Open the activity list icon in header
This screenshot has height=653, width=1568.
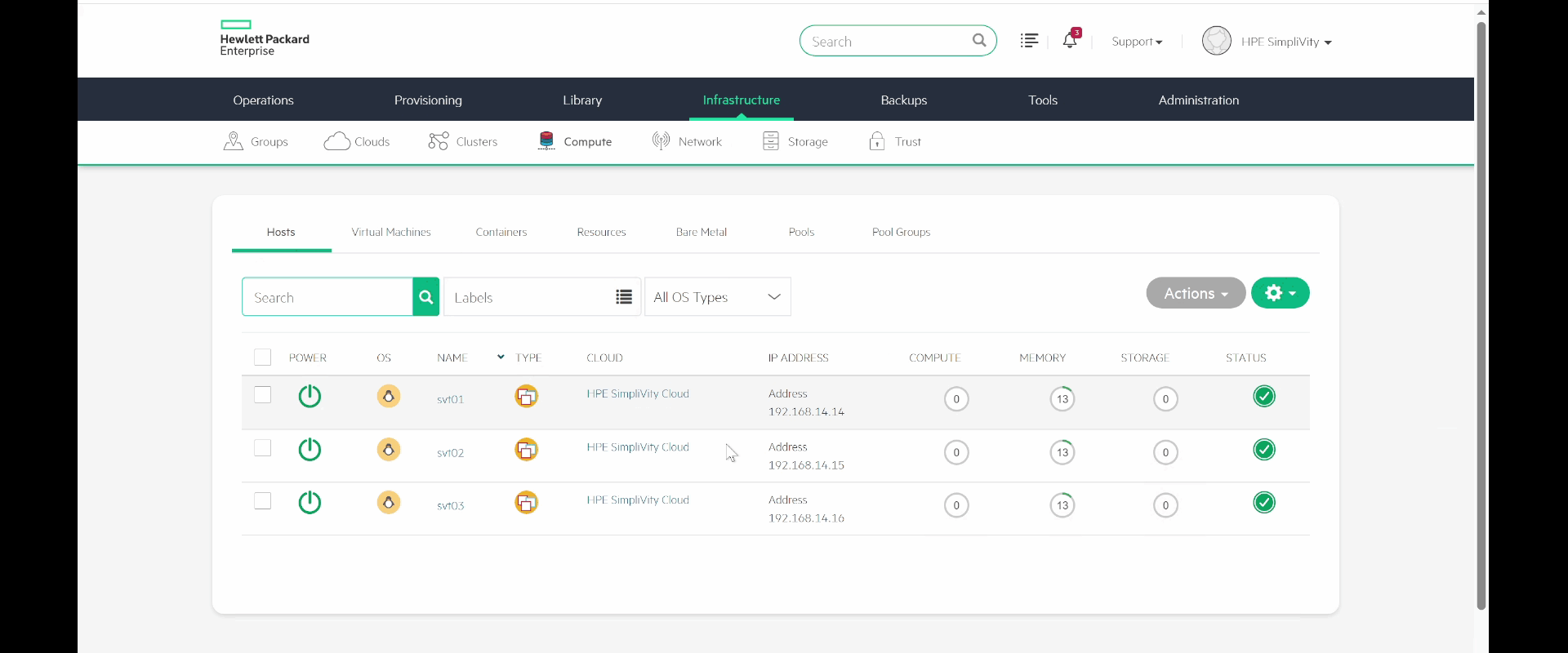coord(1029,41)
